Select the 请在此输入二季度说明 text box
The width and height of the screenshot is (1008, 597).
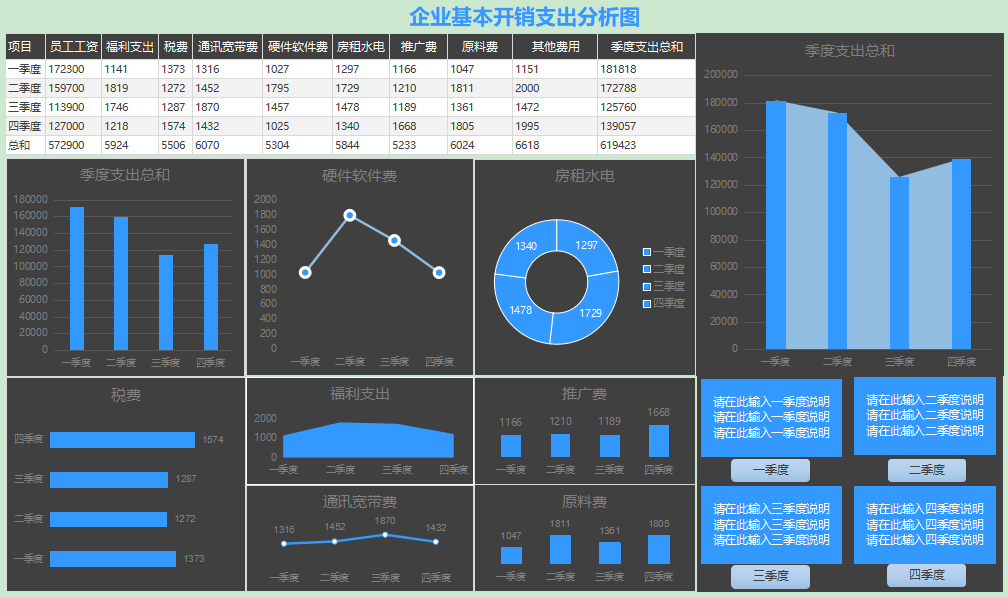click(924, 416)
